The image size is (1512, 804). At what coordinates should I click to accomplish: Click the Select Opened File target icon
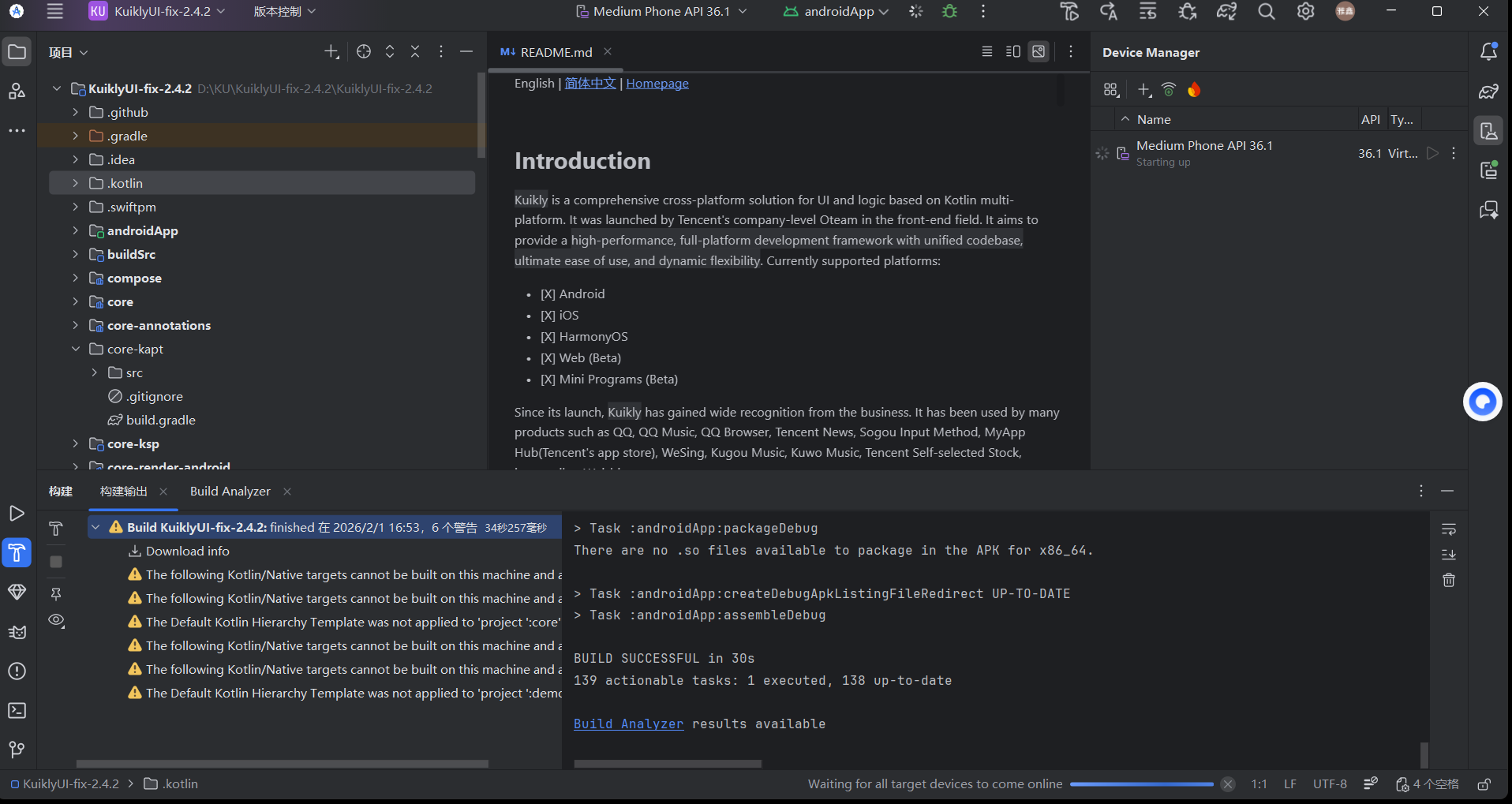pos(364,52)
